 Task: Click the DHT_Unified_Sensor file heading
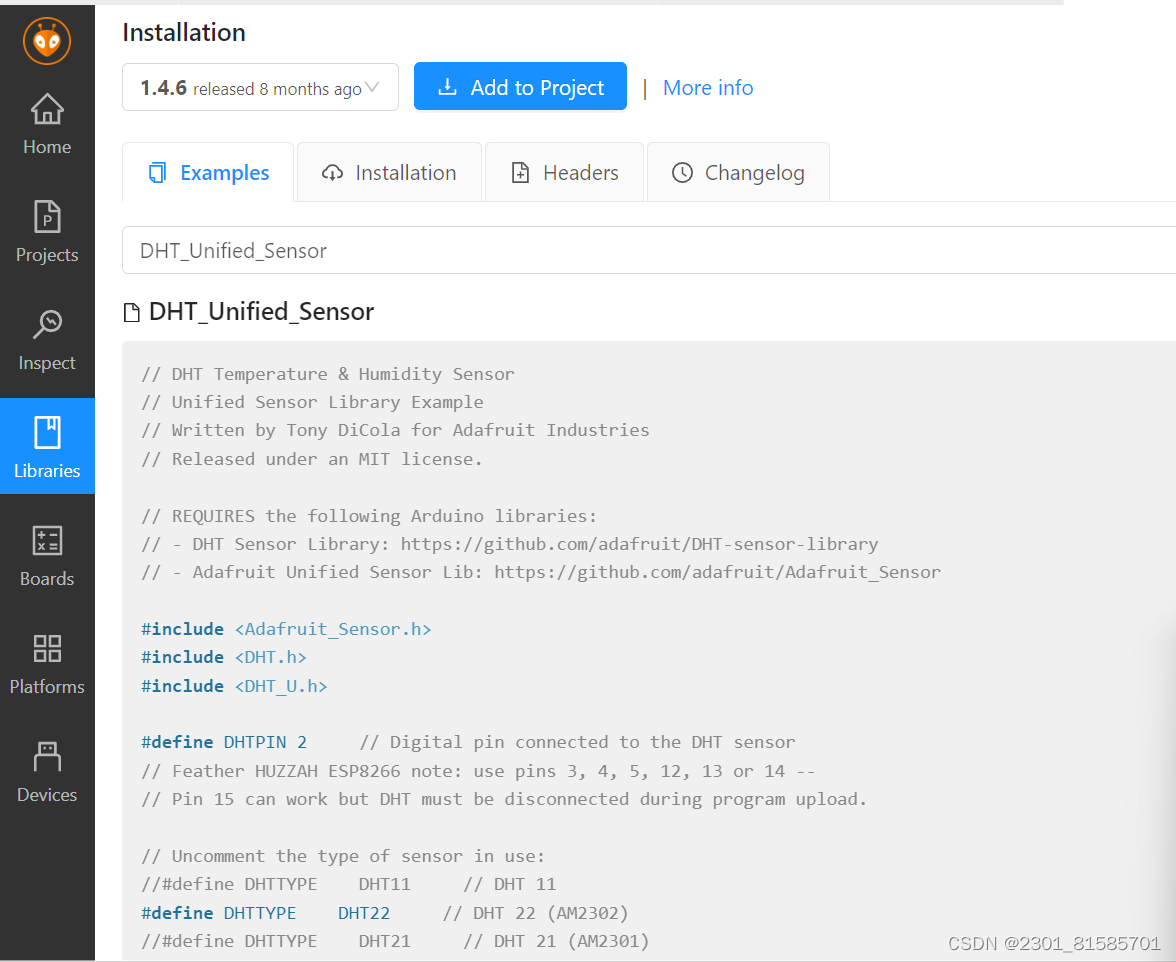[261, 311]
